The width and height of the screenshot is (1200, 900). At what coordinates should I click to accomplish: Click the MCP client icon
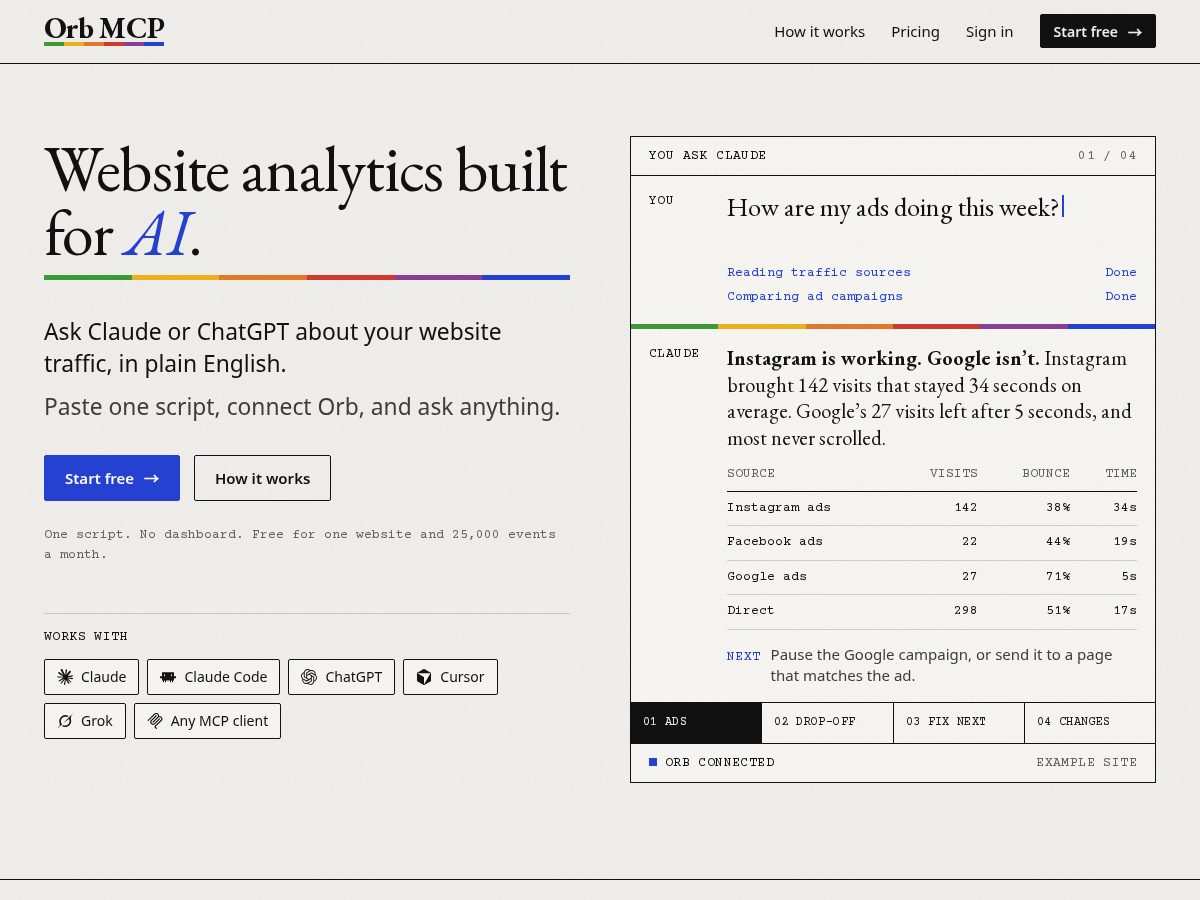[x=155, y=721]
